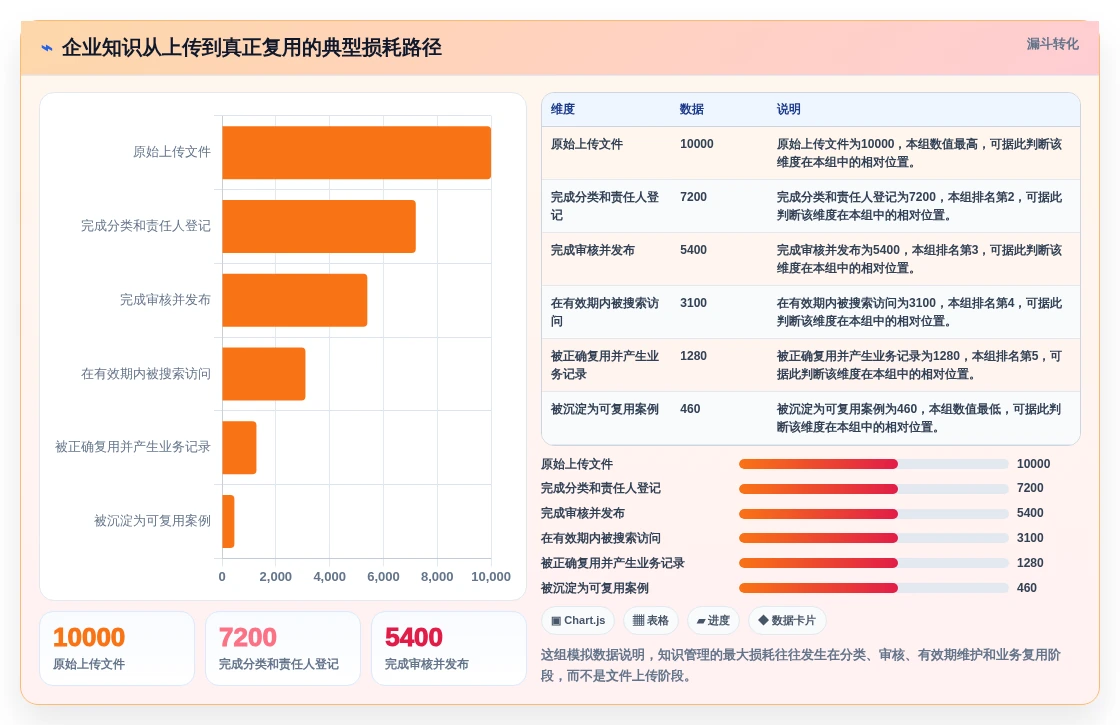Click 原始上传文件 in the table's 维度 column
This screenshot has width=1120, height=725.
[586, 144]
